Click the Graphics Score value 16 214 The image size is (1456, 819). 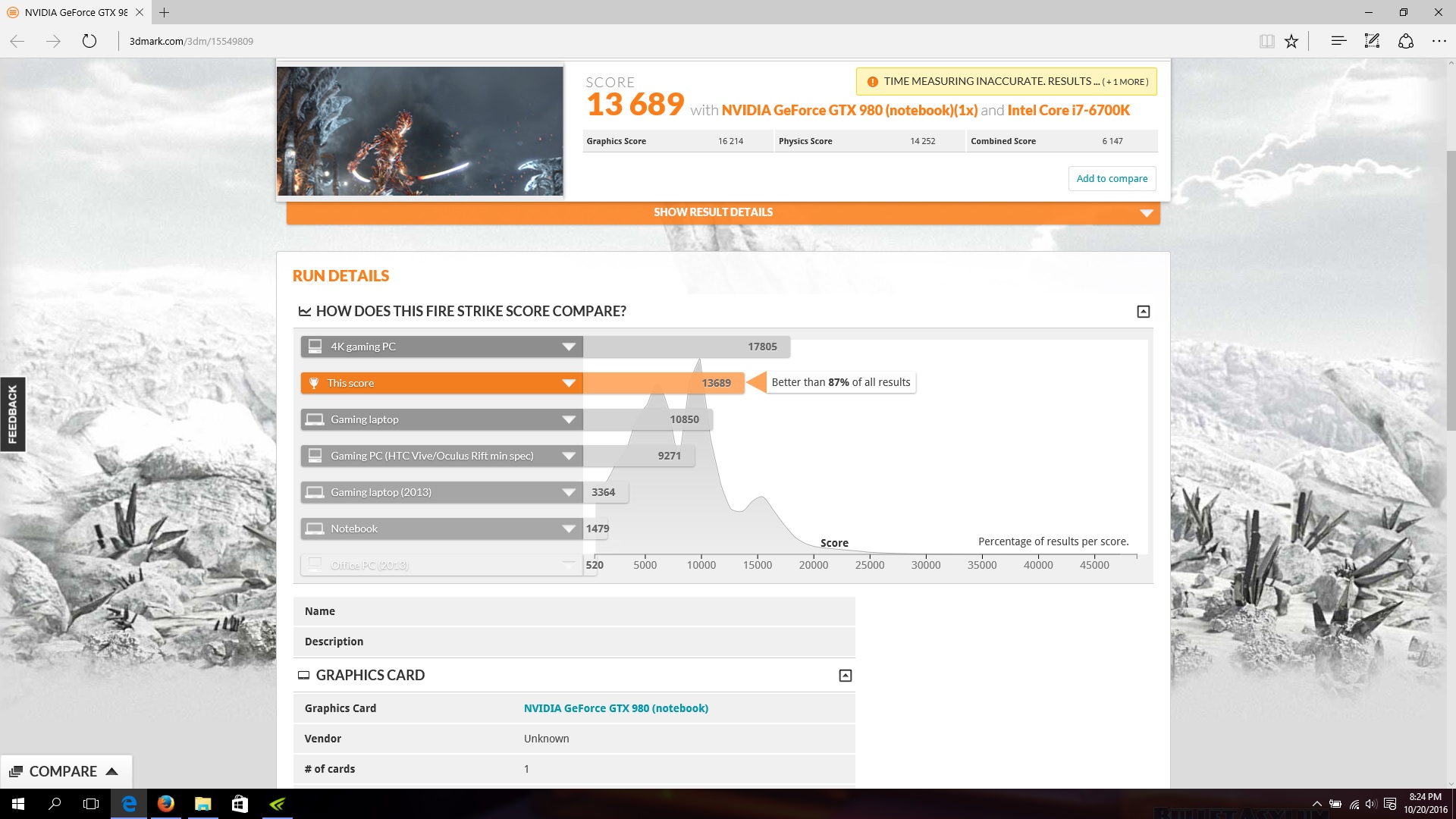point(730,141)
